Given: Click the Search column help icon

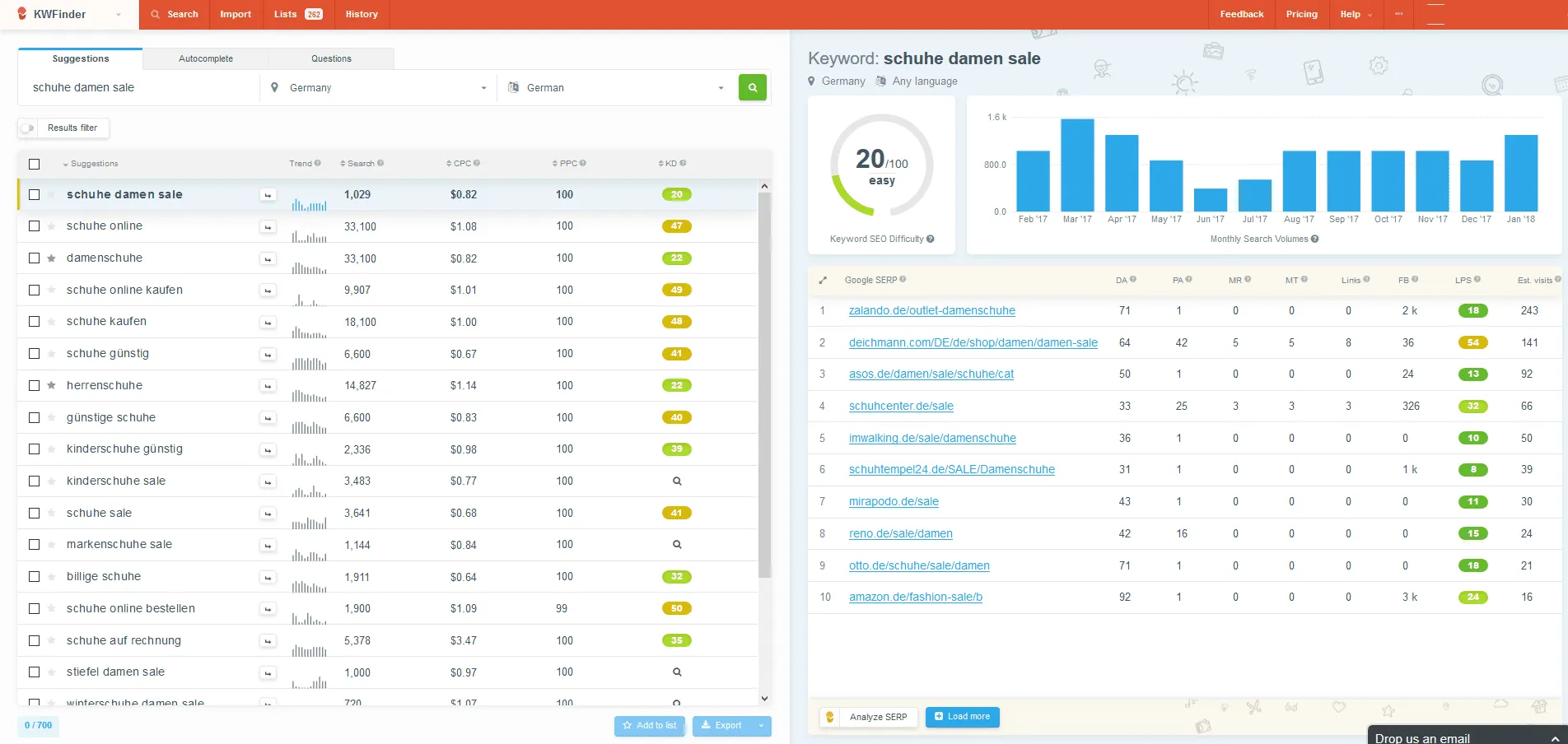Looking at the screenshot, I should click(x=380, y=163).
